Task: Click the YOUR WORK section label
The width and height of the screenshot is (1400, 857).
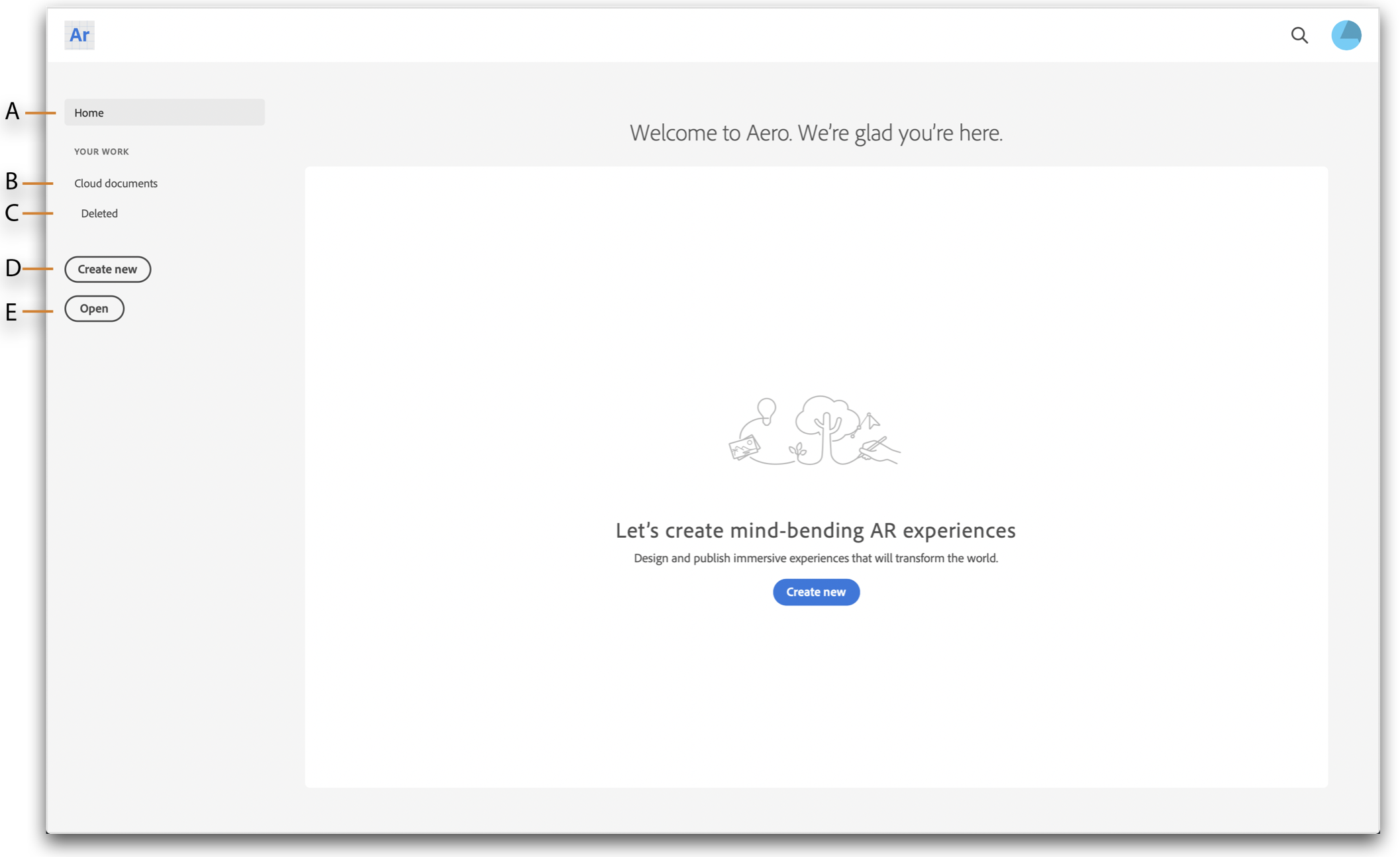Action: click(101, 152)
